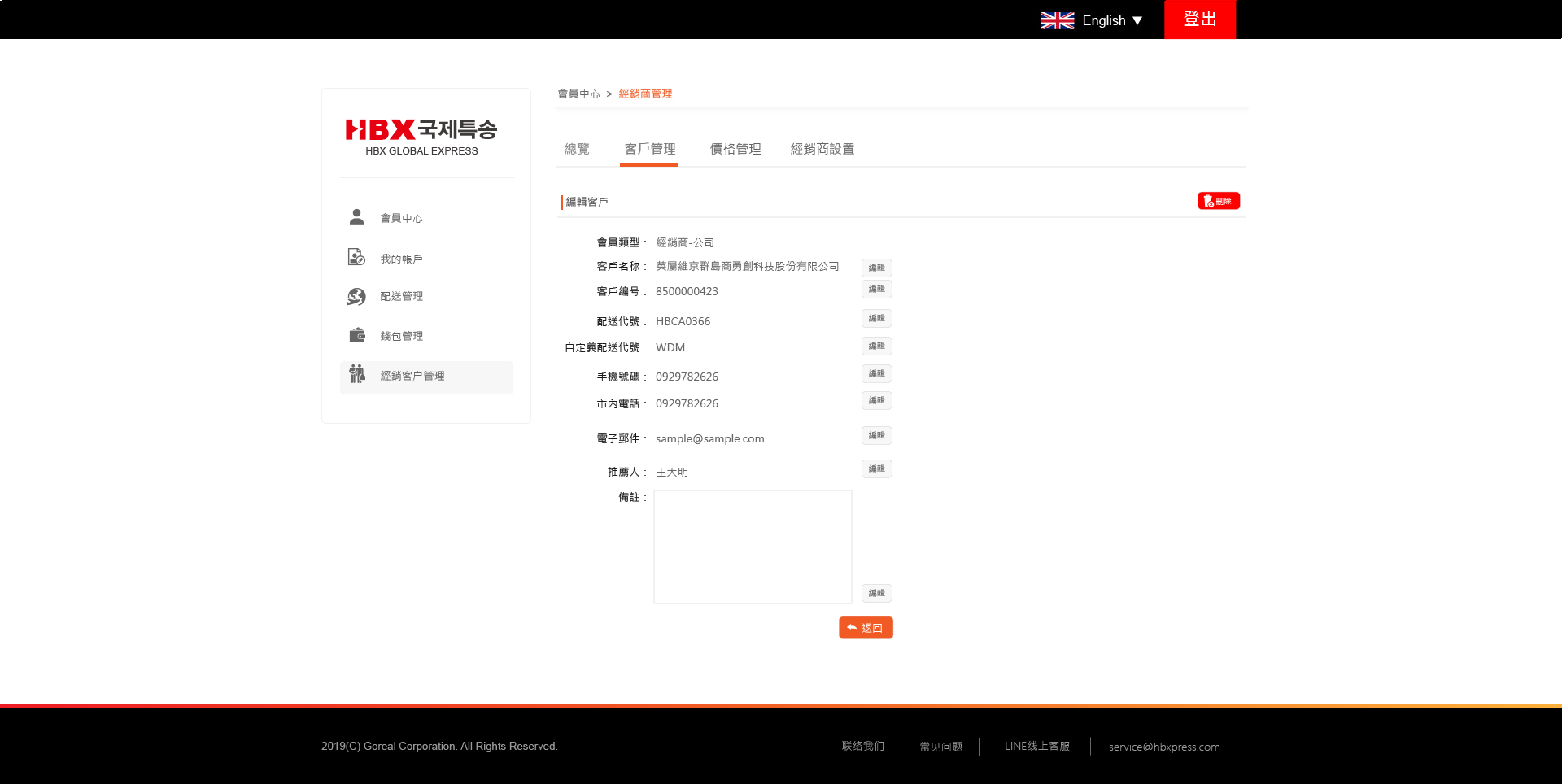This screenshot has width=1562, height=784.
Task: Click the UK flag icon
Action: tap(1057, 20)
